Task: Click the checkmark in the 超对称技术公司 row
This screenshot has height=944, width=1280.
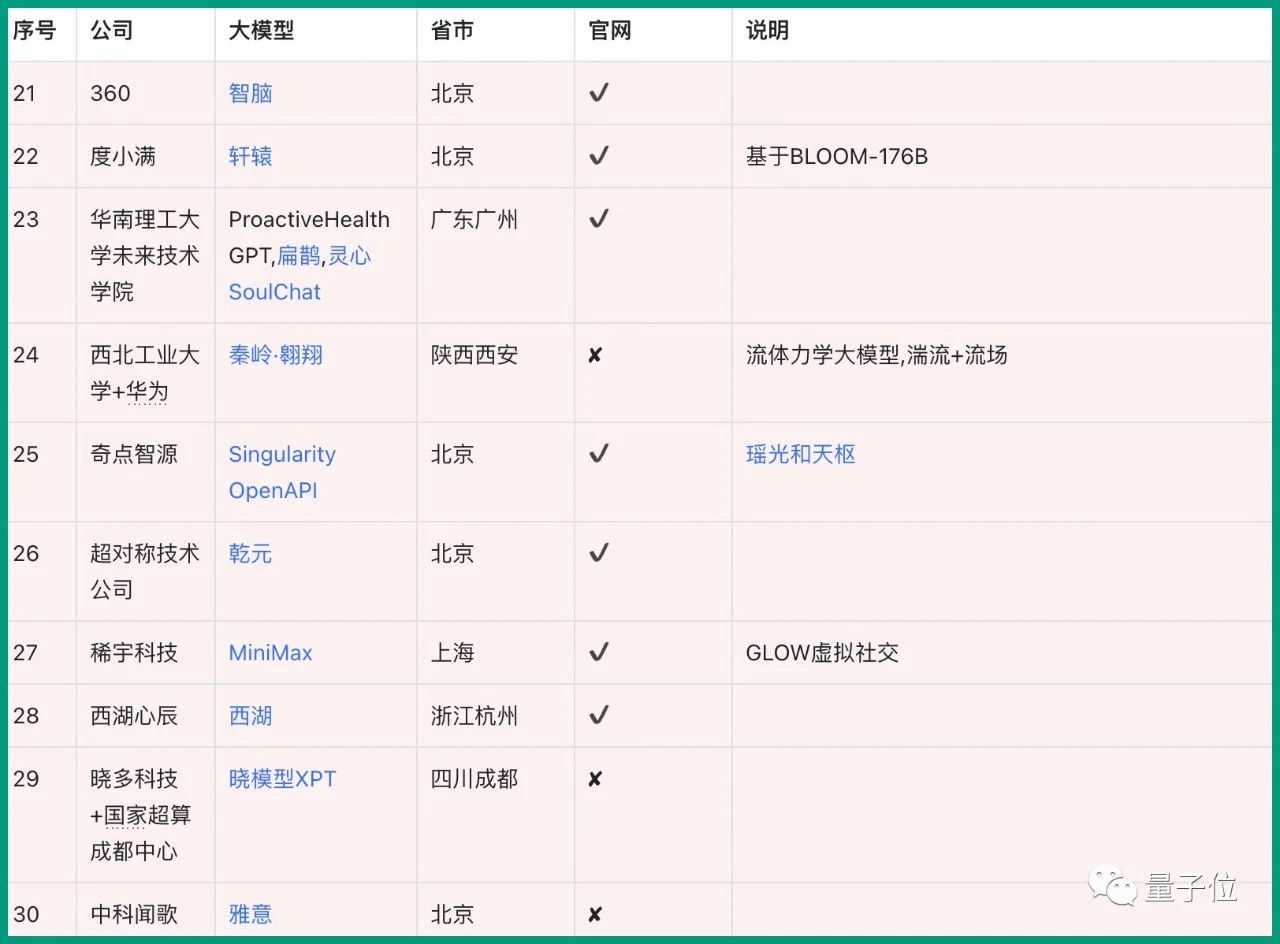Action: point(599,553)
